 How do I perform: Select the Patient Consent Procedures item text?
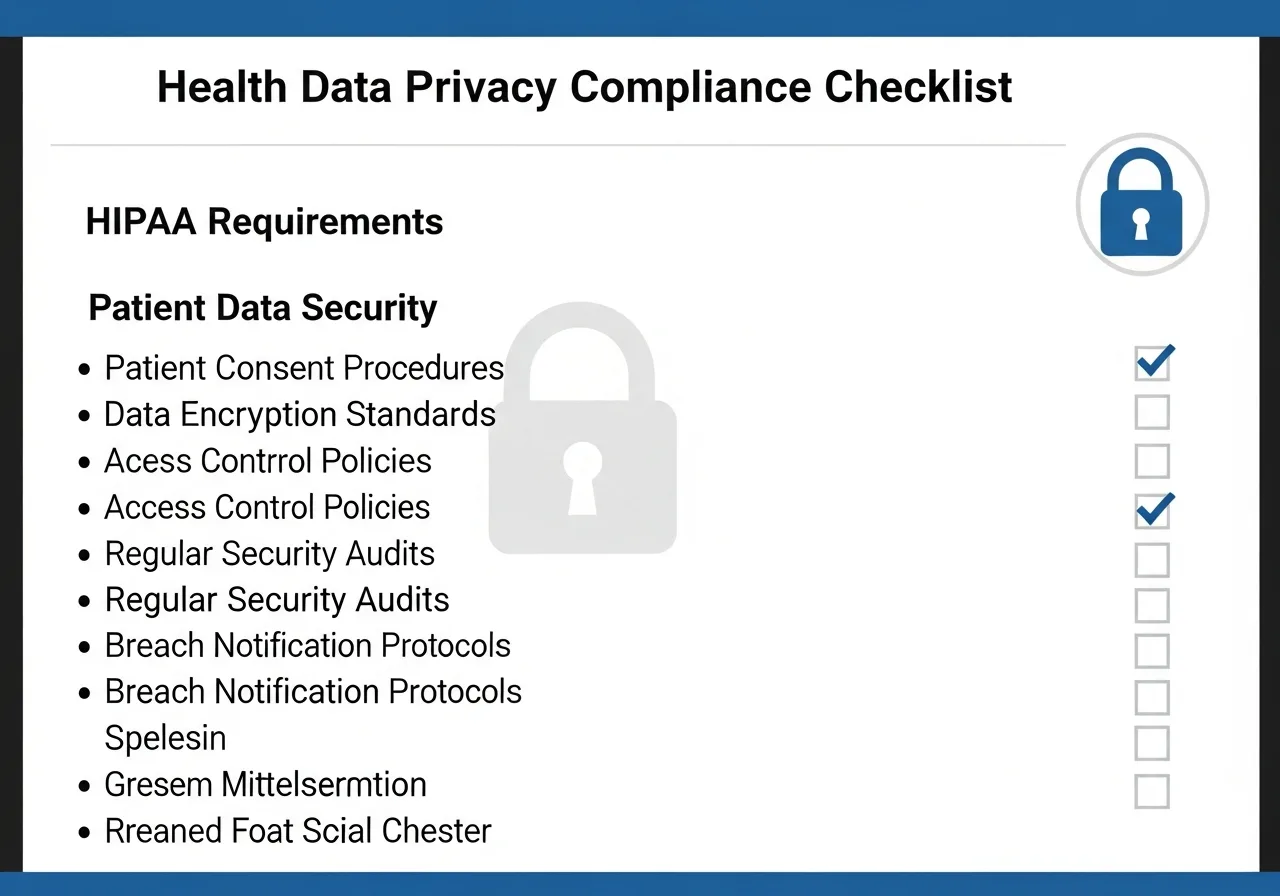[x=304, y=368]
